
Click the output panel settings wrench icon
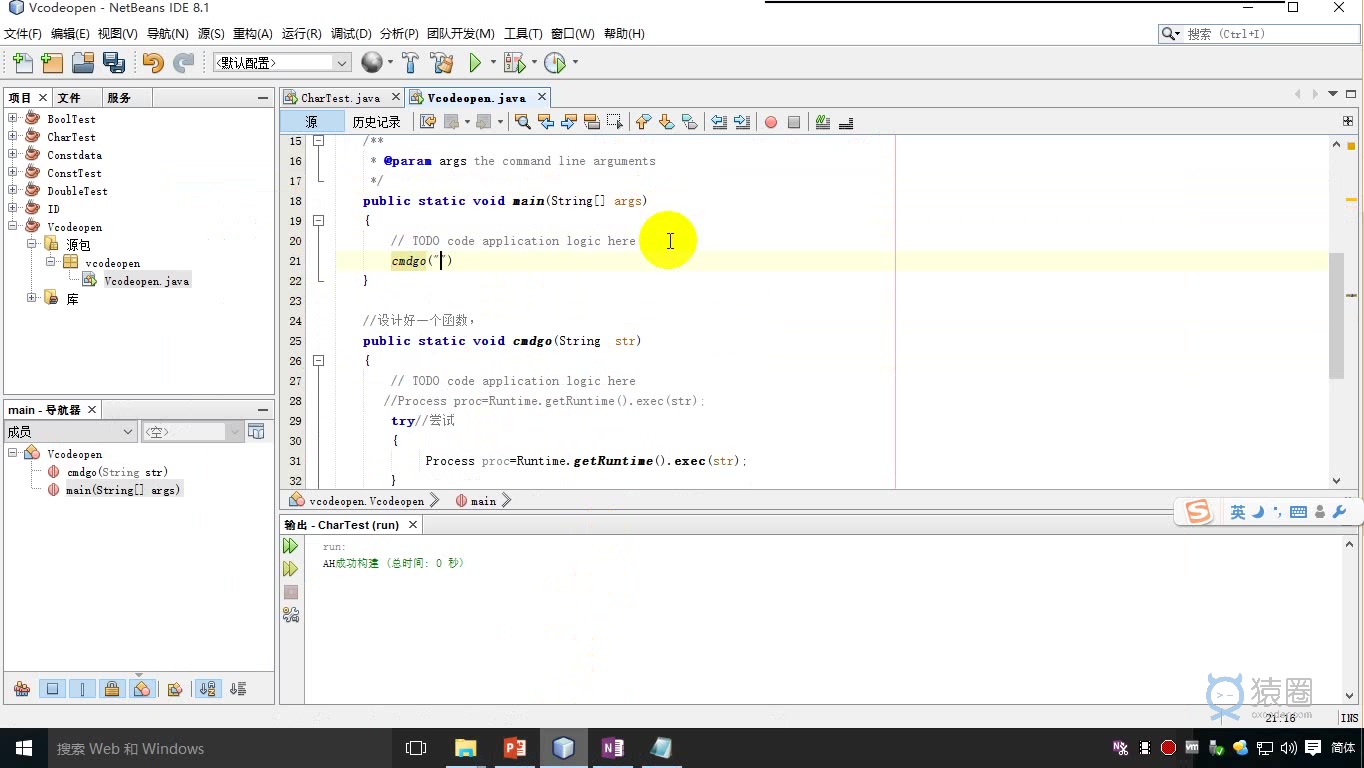pos(291,615)
